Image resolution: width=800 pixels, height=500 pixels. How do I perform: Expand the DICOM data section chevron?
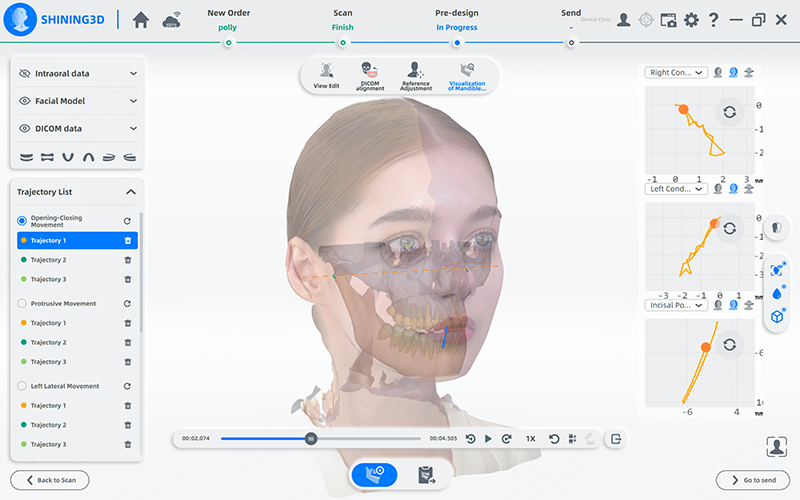click(133, 129)
